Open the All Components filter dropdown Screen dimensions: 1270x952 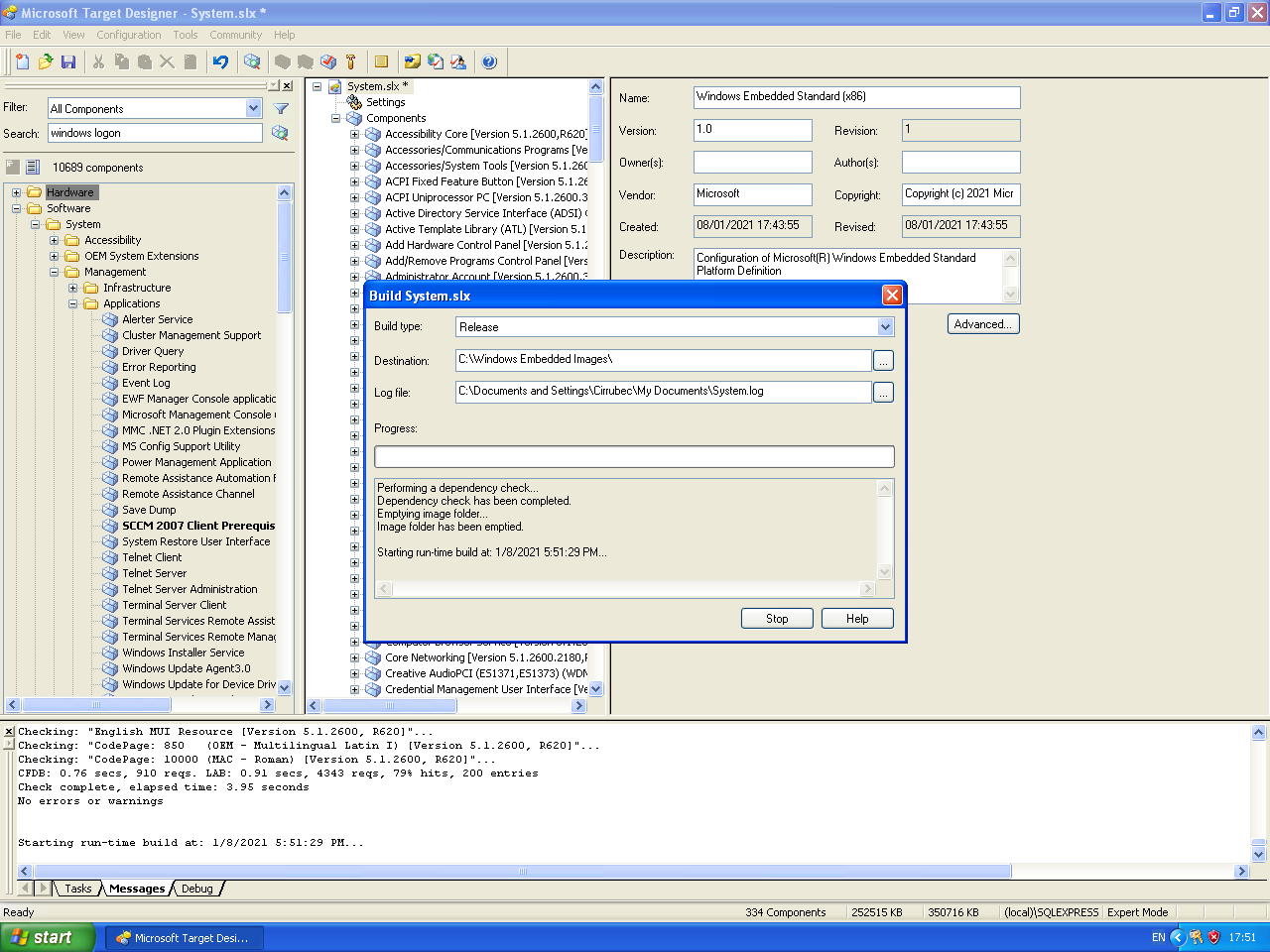click(253, 108)
